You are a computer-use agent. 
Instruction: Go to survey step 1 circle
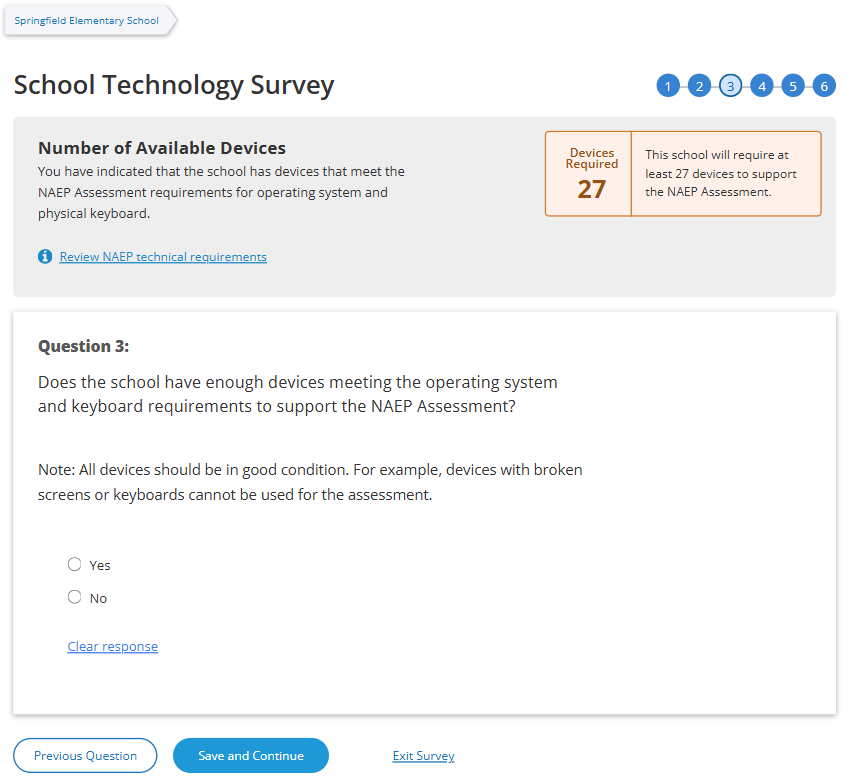[668, 86]
